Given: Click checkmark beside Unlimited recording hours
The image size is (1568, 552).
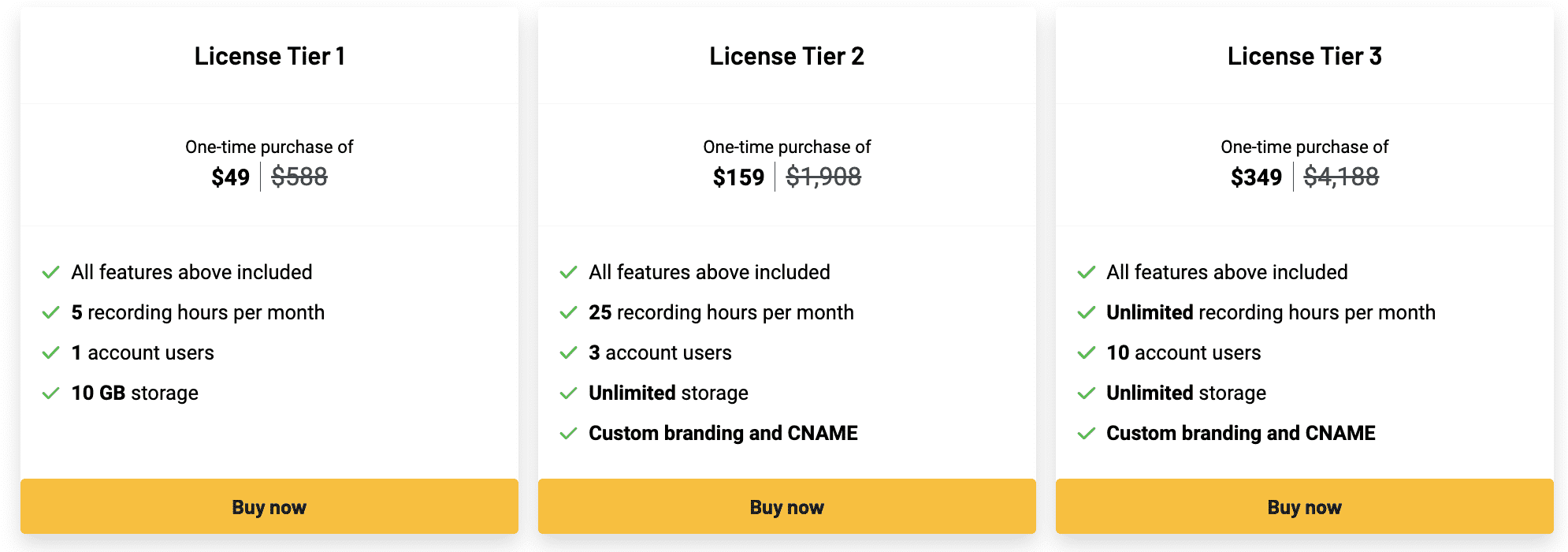Looking at the screenshot, I should [x=1087, y=313].
